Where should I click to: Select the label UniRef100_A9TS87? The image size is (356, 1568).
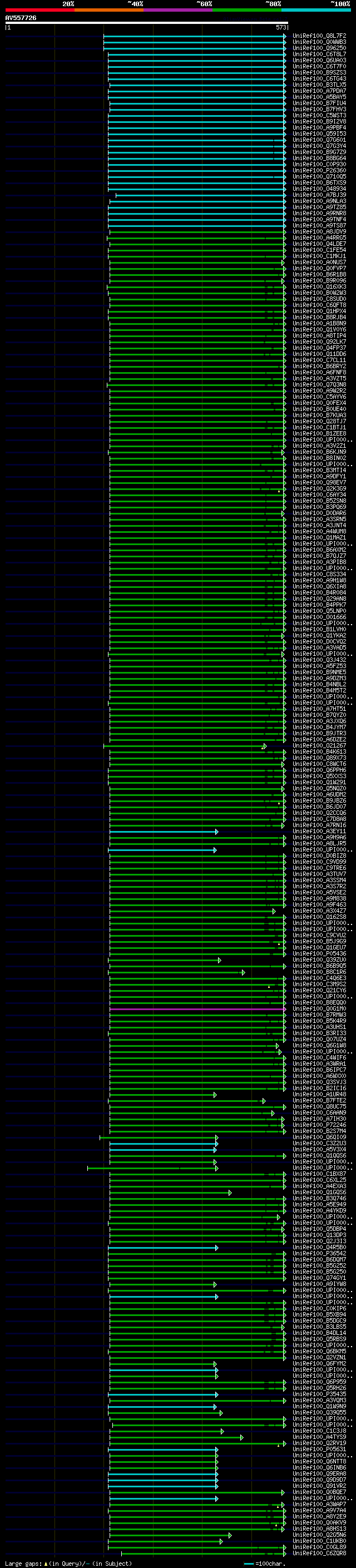click(x=319, y=226)
